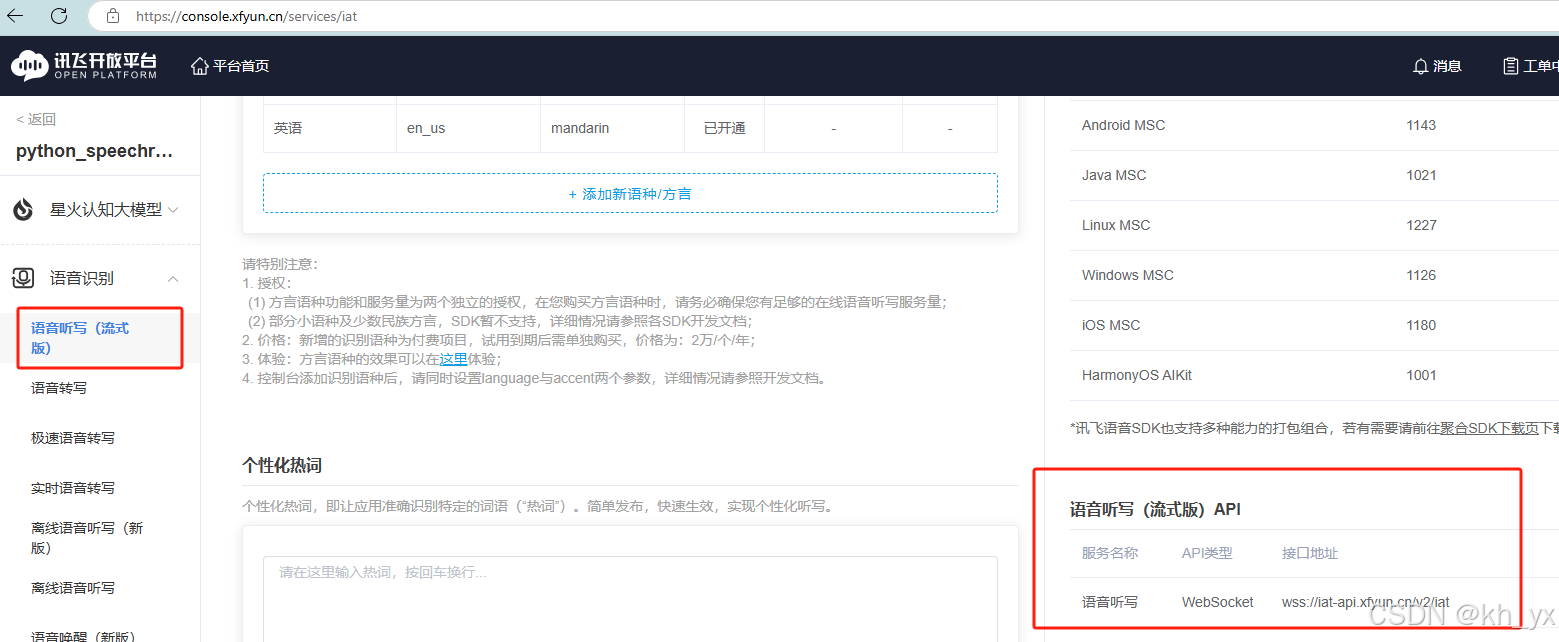This screenshot has width=1559, height=642.
Task: Click the Linux MSC row label
Action: tap(1116, 225)
